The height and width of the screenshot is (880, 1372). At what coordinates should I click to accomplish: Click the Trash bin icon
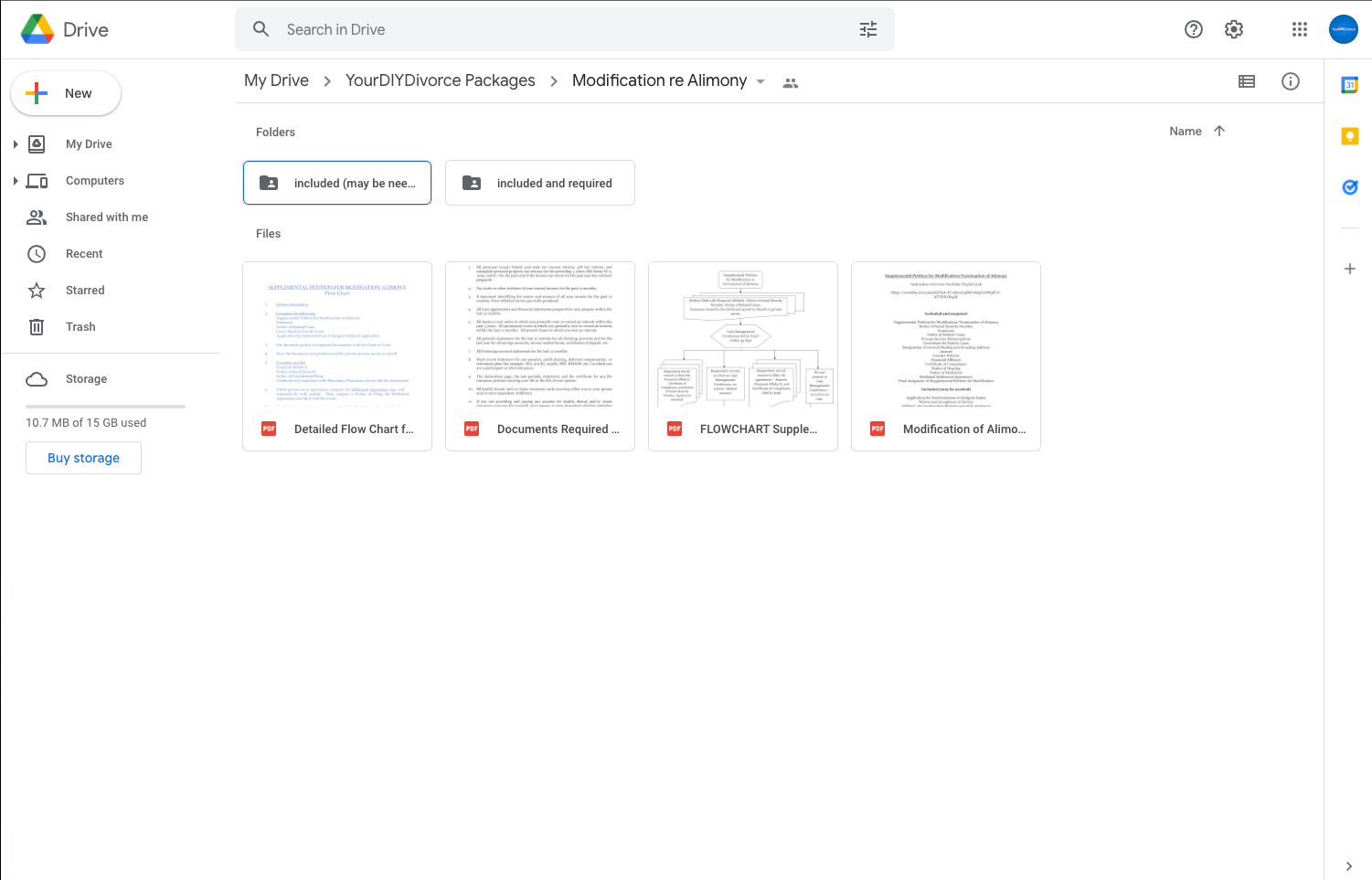click(x=37, y=326)
